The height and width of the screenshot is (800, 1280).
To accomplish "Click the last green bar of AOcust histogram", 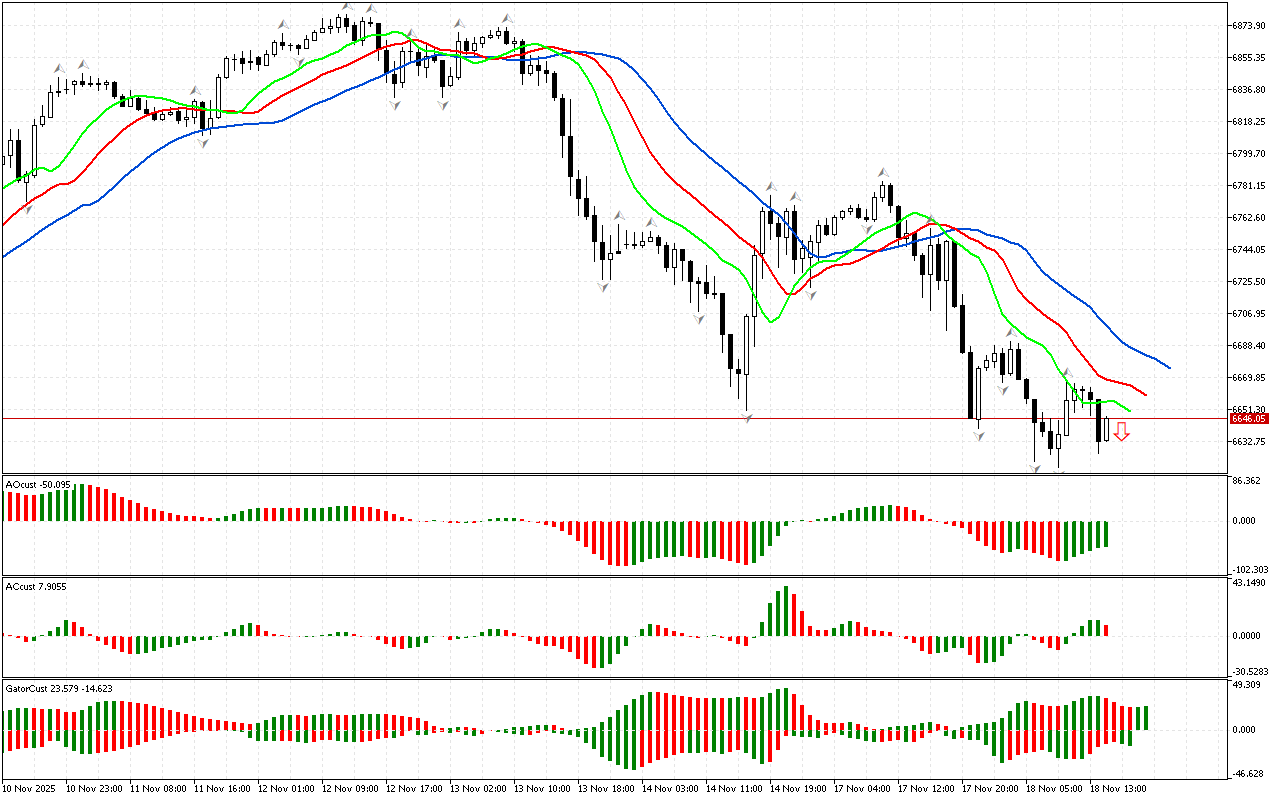I will [x=1107, y=533].
